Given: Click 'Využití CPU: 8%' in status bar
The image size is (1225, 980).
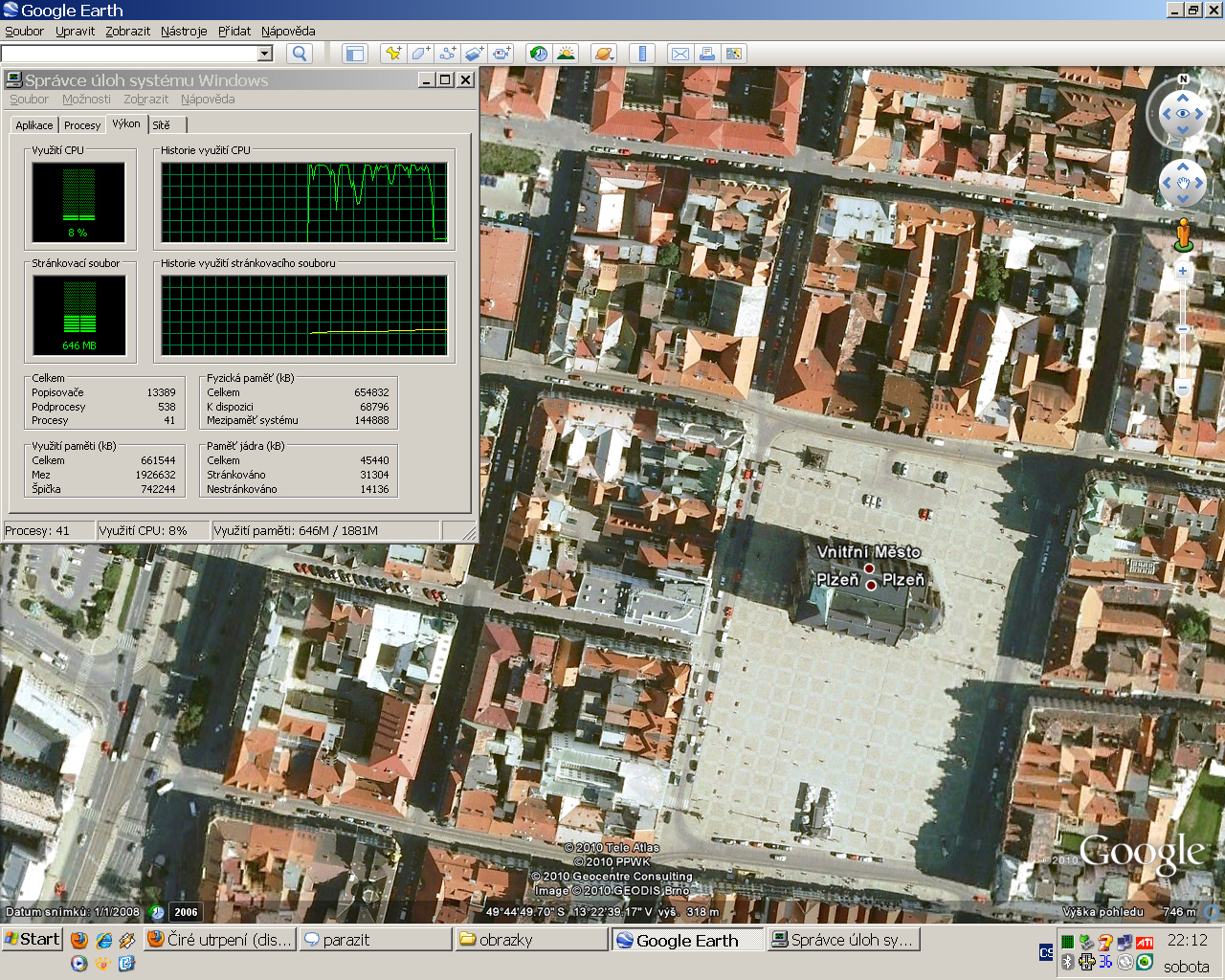Looking at the screenshot, I should click(x=143, y=530).
